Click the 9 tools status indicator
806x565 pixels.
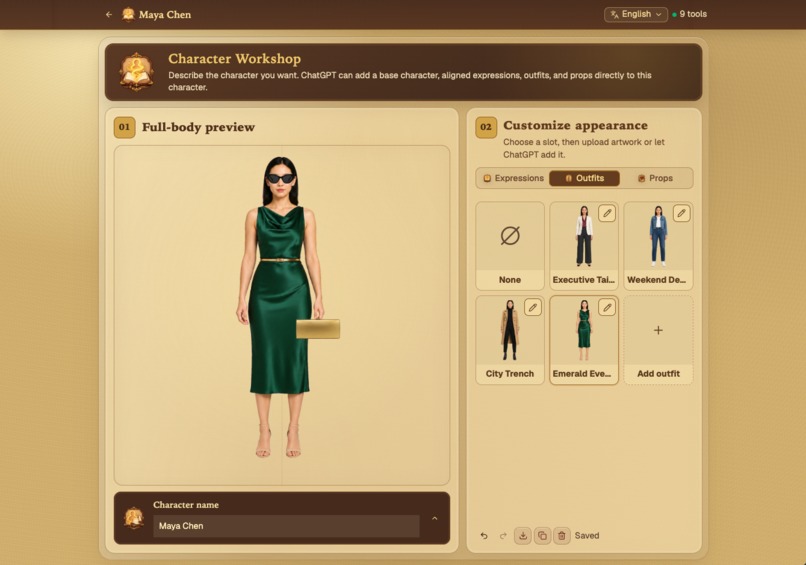pyautogui.click(x=689, y=14)
